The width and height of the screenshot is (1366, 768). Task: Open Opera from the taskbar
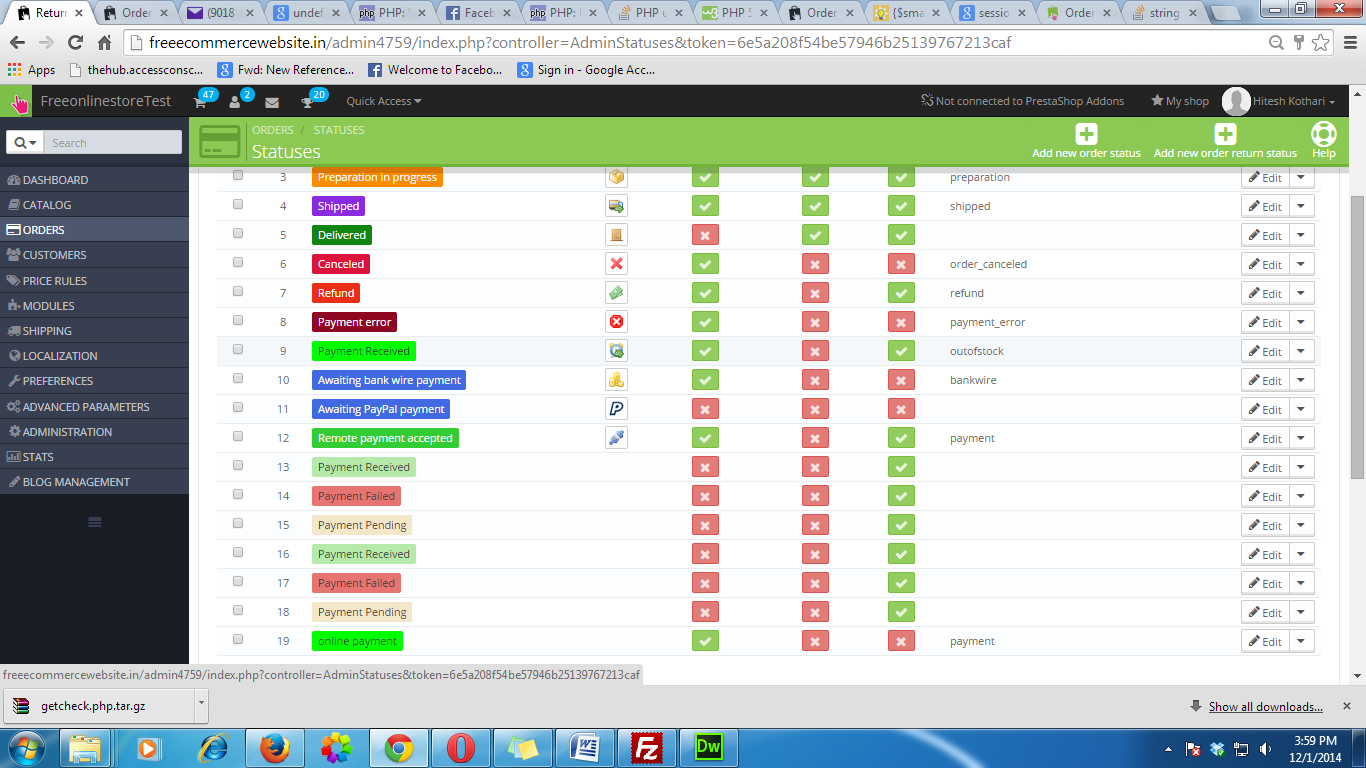pyautogui.click(x=460, y=747)
